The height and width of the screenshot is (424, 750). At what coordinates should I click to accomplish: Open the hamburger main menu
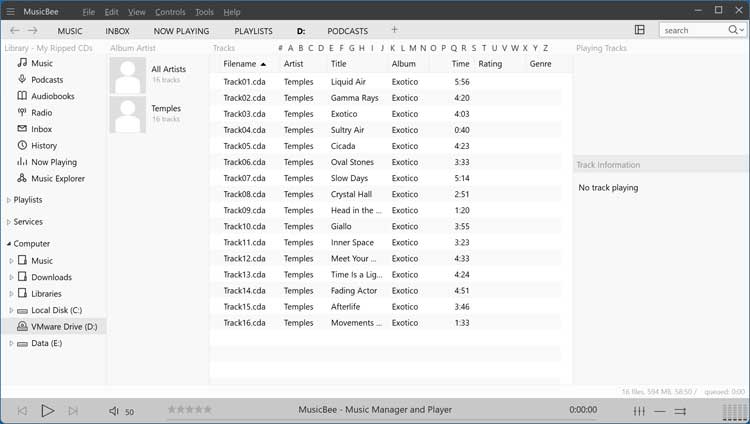coord(10,11)
